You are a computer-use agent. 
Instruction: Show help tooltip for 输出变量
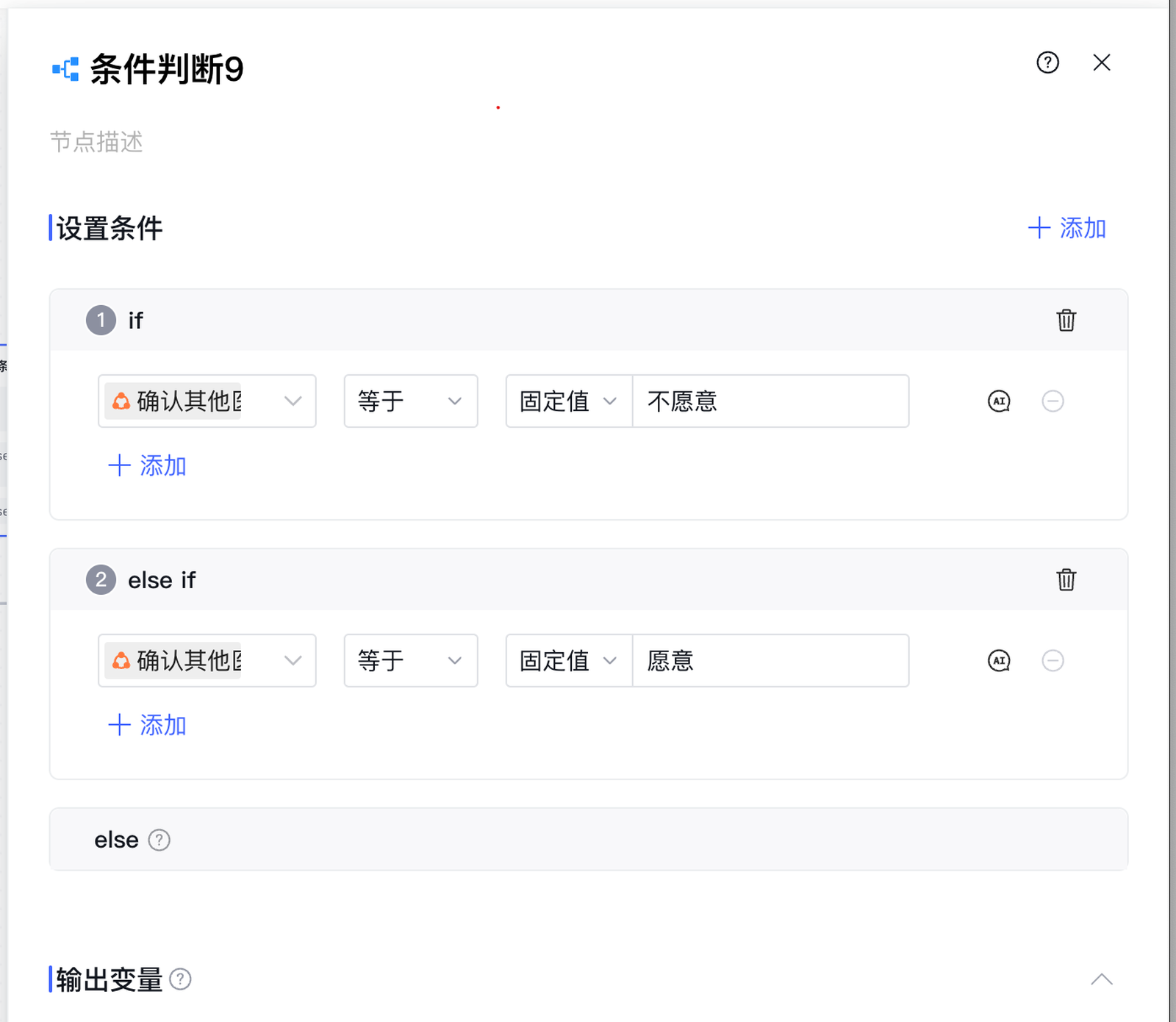[x=181, y=979]
